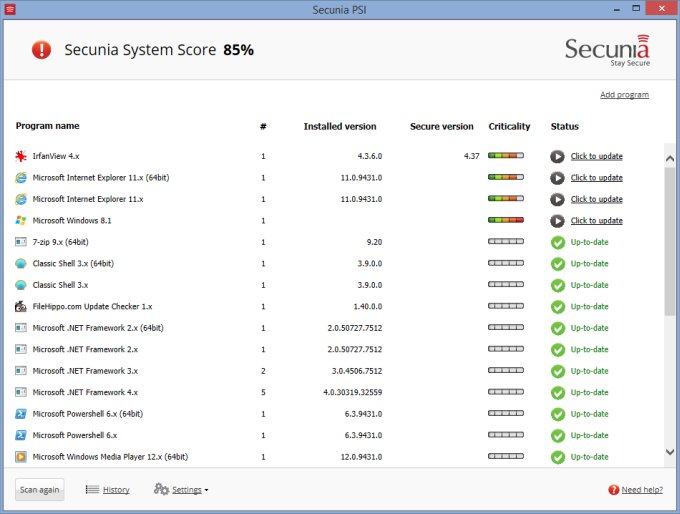The width and height of the screenshot is (680, 514).
Task: Click the Classic Shell 3.x (64bit) shell icon
Action: click(21, 263)
